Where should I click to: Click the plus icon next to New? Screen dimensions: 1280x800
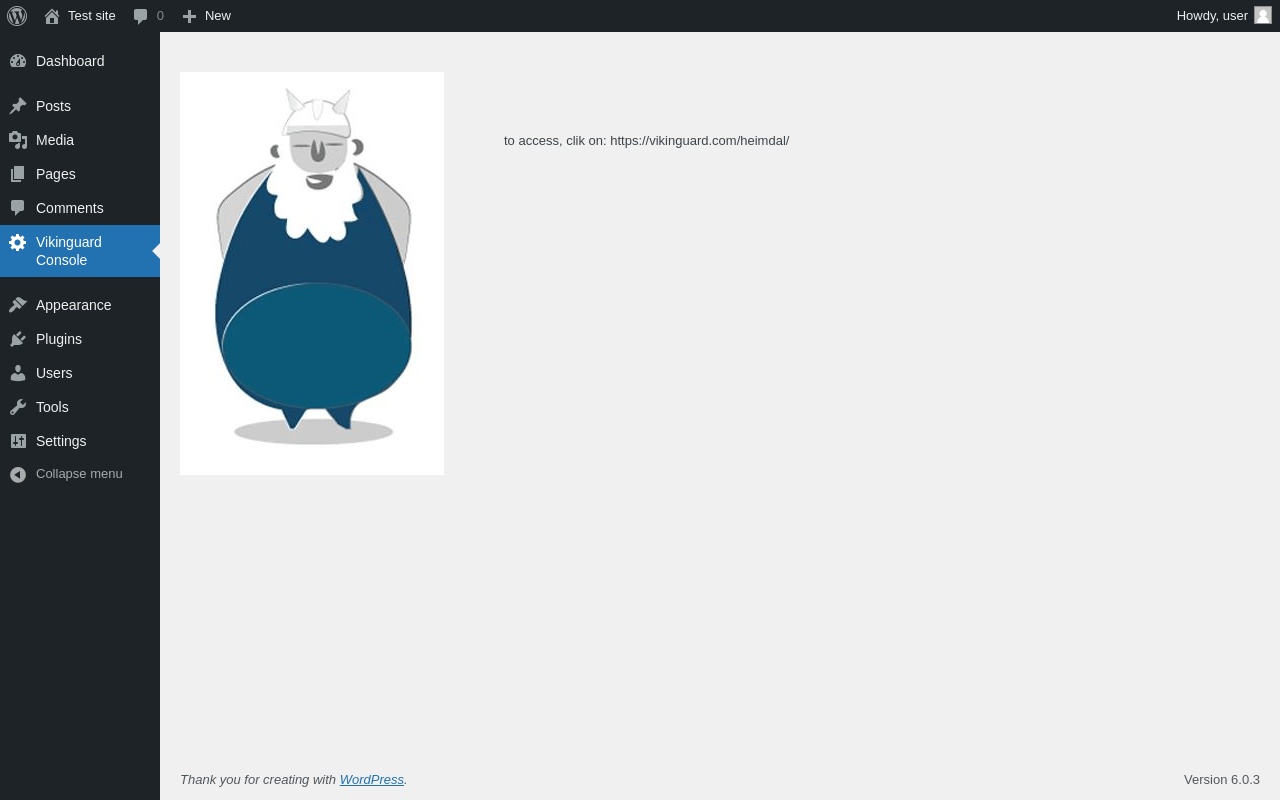tap(190, 16)
